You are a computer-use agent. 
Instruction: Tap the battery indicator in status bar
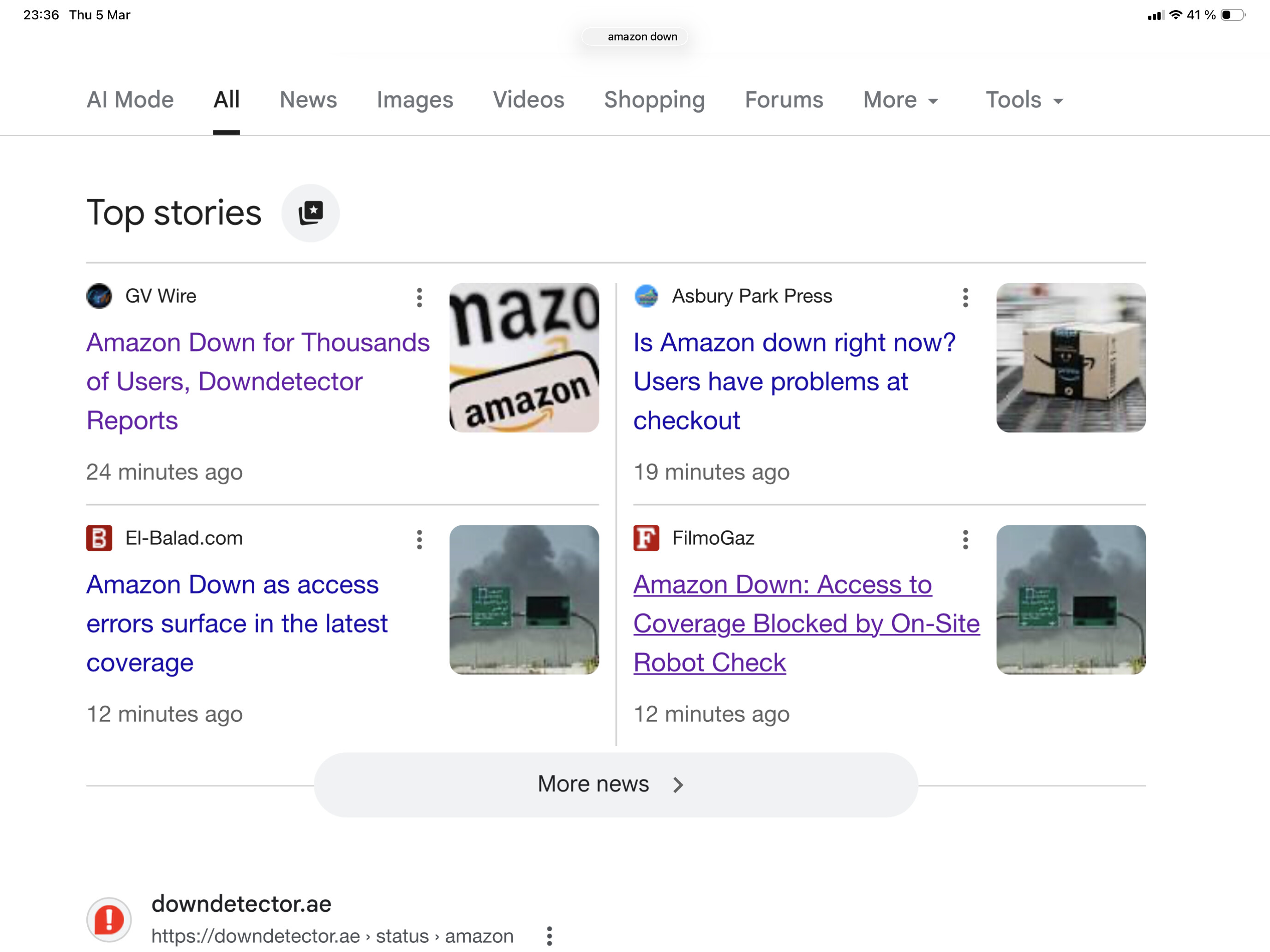[1232, 15]
